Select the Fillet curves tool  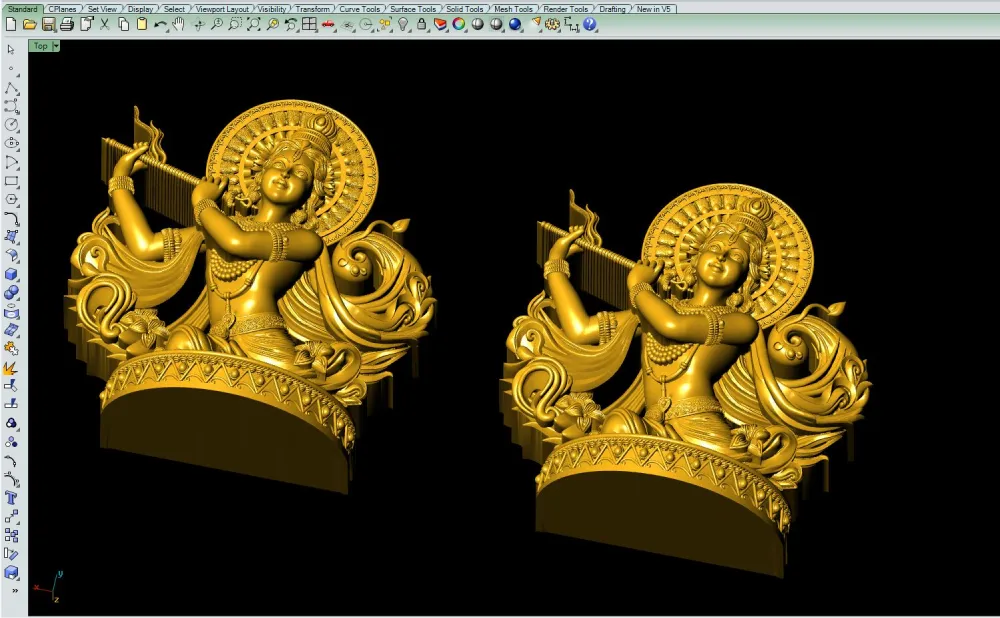[11, 218]
